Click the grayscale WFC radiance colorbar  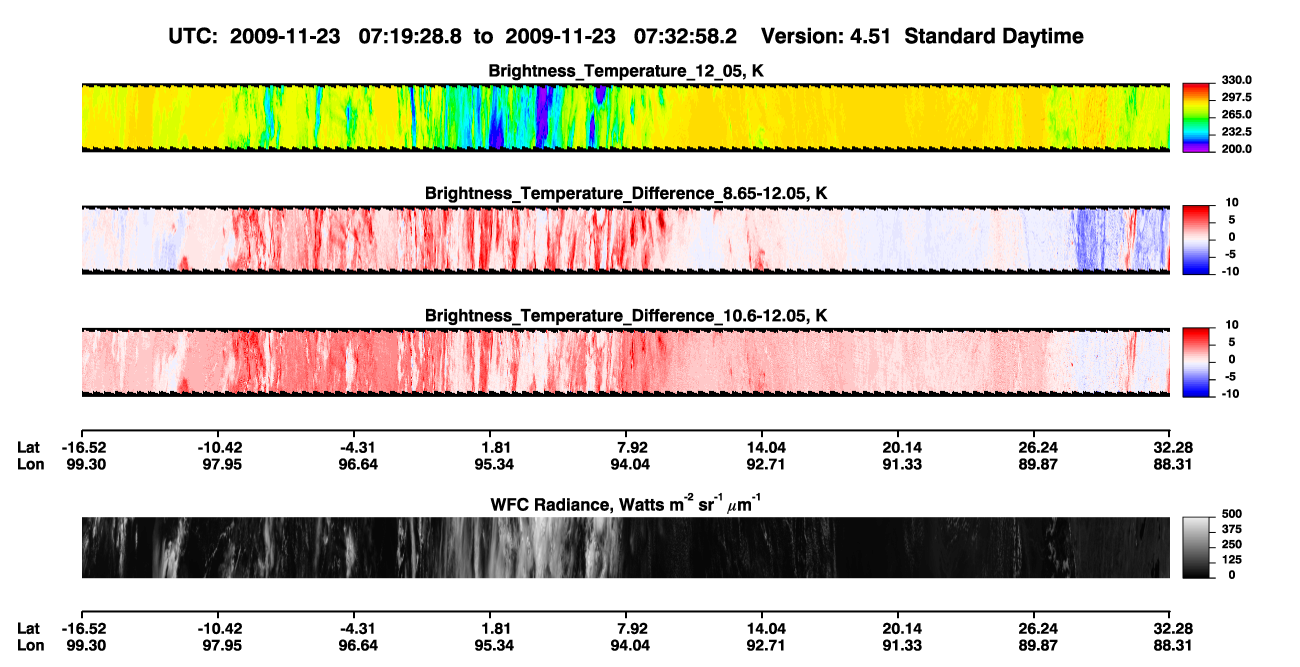tap(1196, 548)
